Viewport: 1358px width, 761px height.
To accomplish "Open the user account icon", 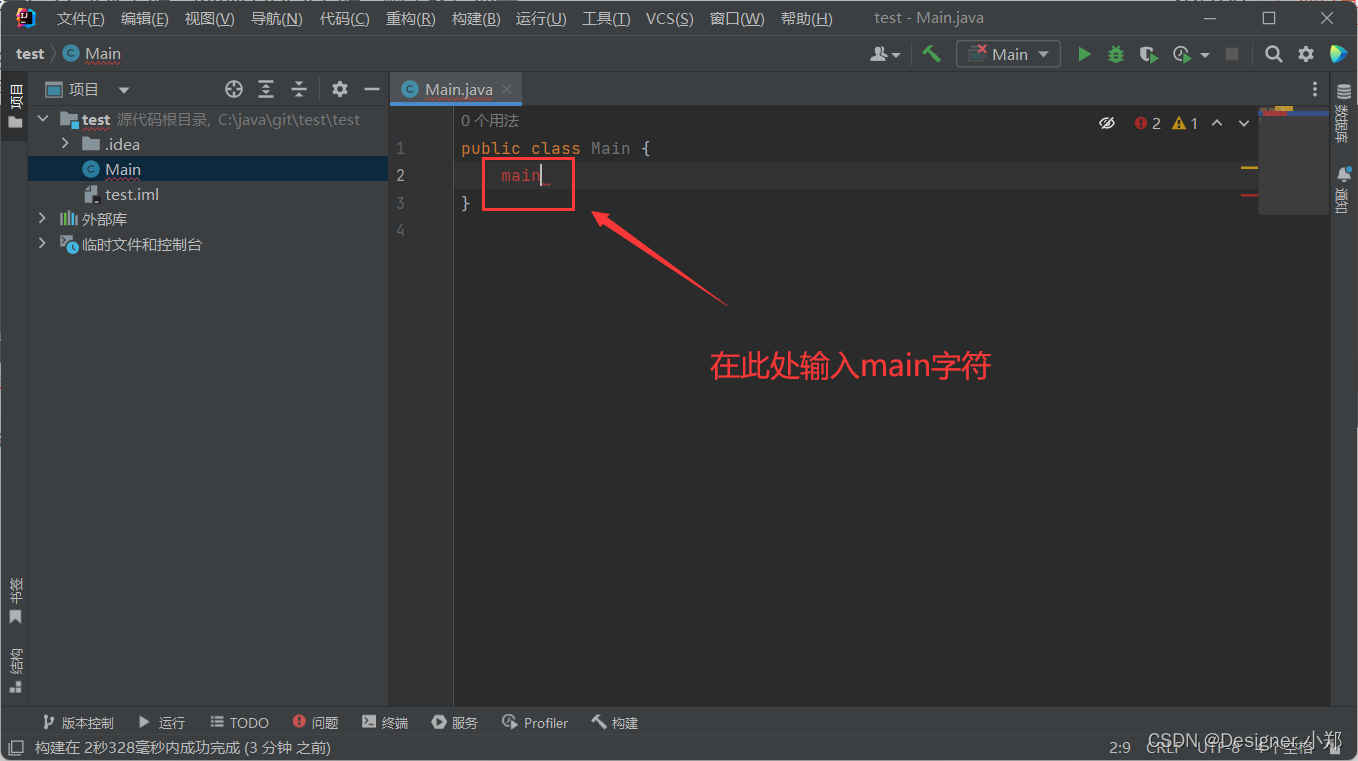I will click(879, 54).
